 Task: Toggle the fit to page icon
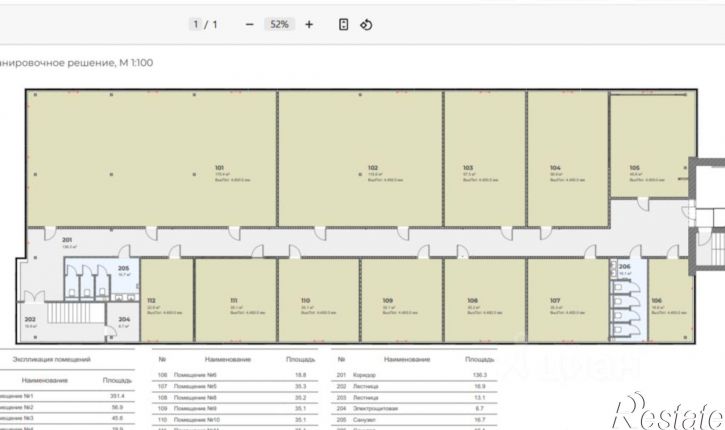pos(343,24)
